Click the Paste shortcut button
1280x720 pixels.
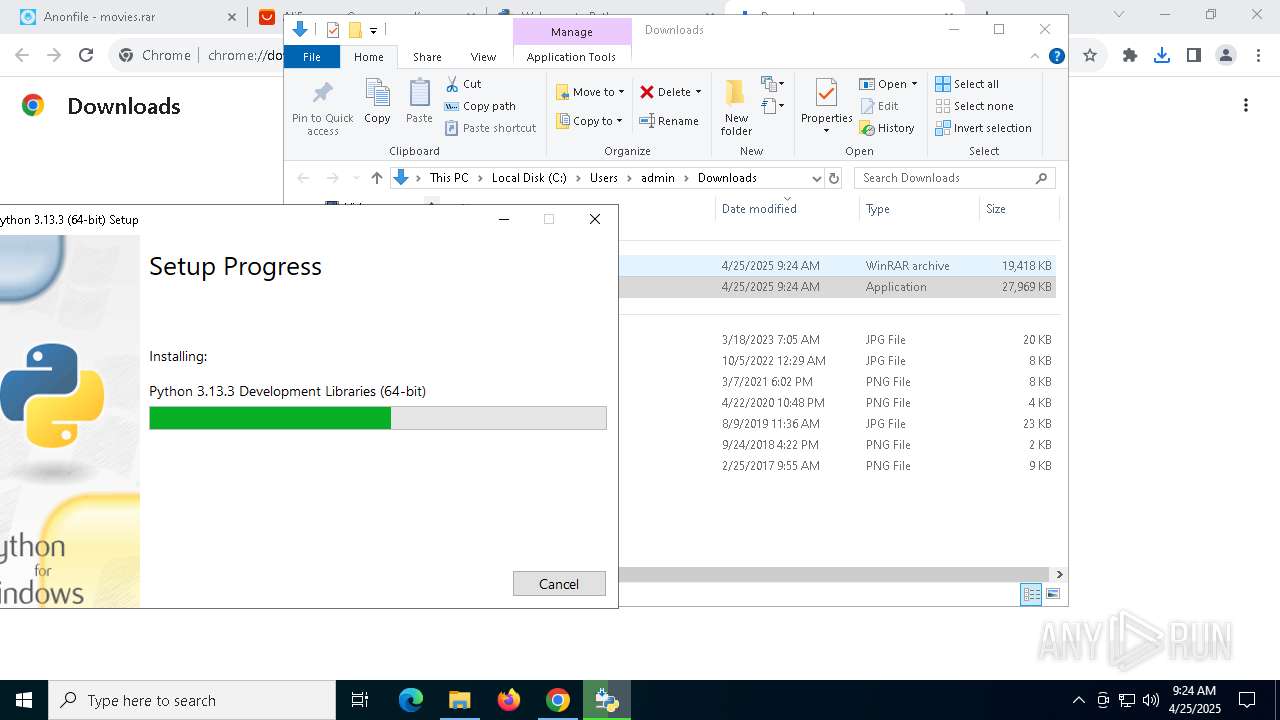tap(491, 128)
